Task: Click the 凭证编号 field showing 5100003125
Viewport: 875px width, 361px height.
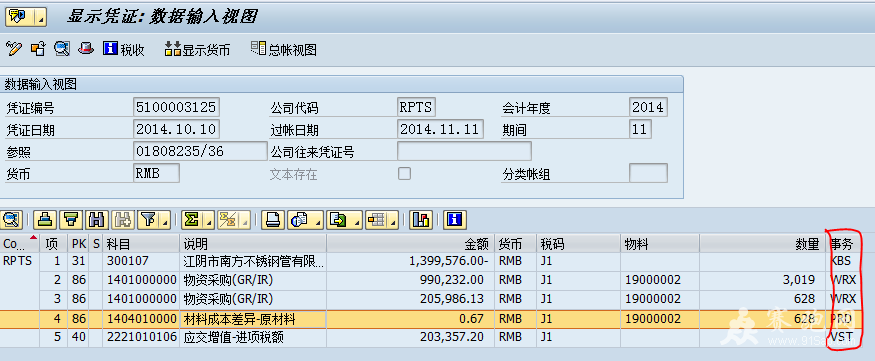Action: (x=176, y=107)
